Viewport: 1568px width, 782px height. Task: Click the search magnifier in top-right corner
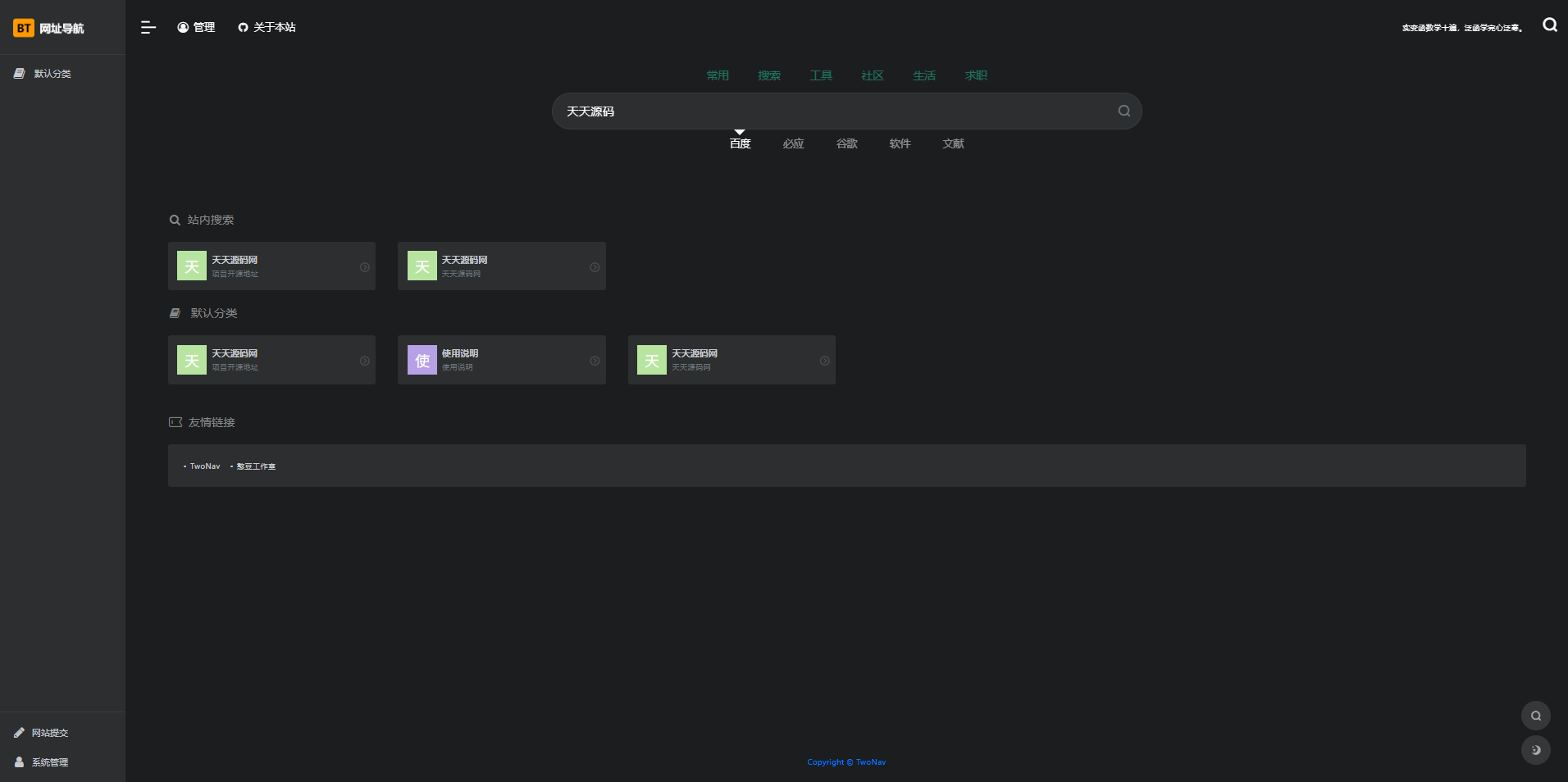pyautogui.click(x=1549, y=25)
